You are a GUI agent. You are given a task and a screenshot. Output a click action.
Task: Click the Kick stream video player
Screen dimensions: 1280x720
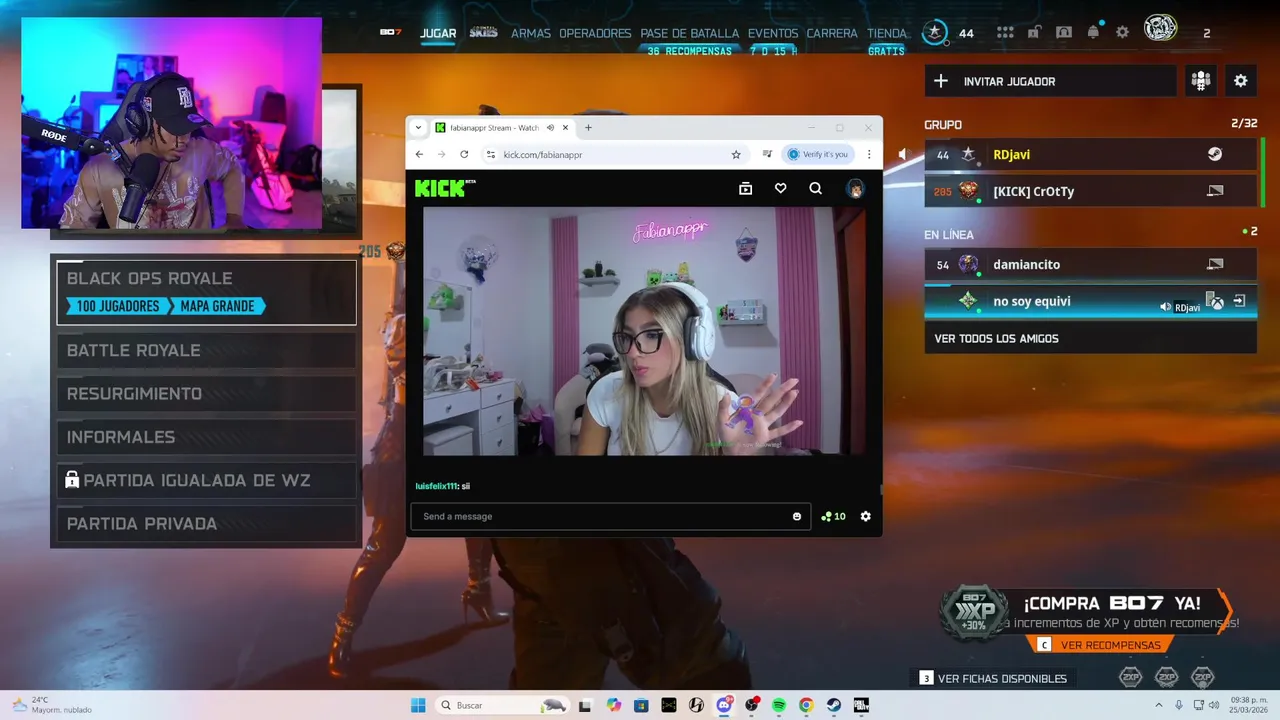coord(645,331)
